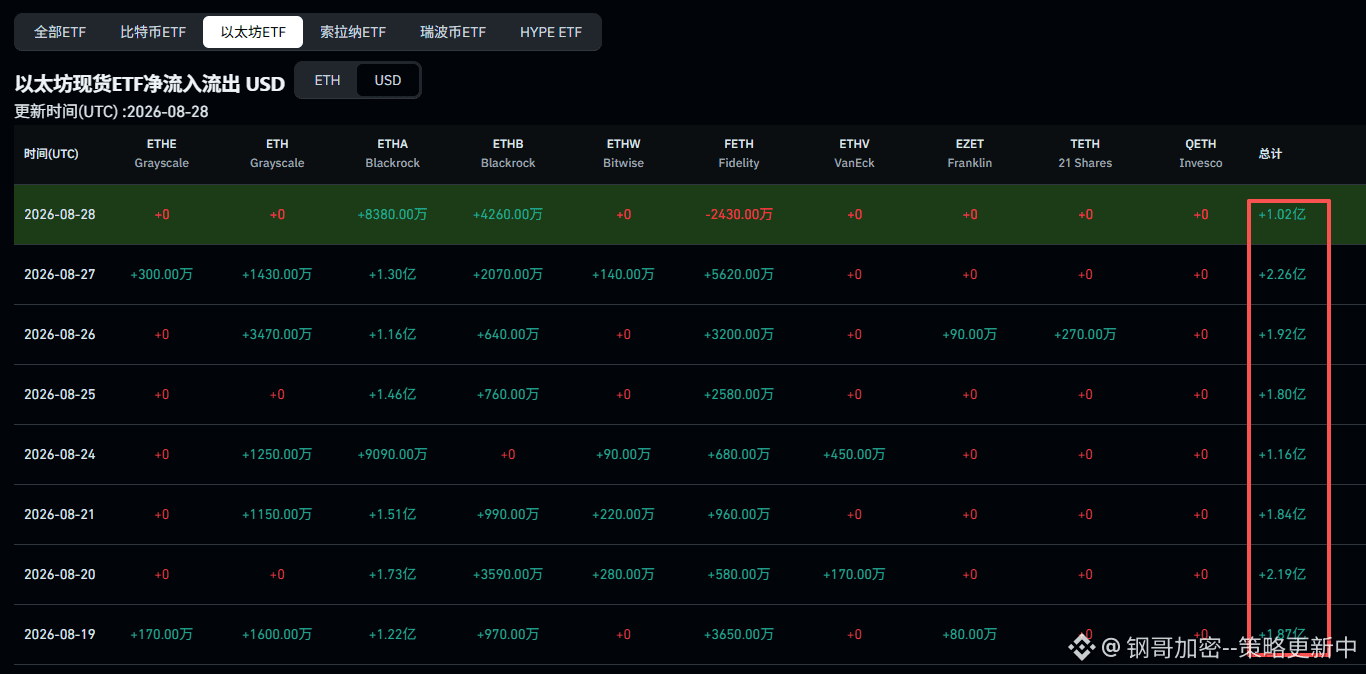
Task: Select the 2026-08-20 date cell
Action: pos(60,574)
